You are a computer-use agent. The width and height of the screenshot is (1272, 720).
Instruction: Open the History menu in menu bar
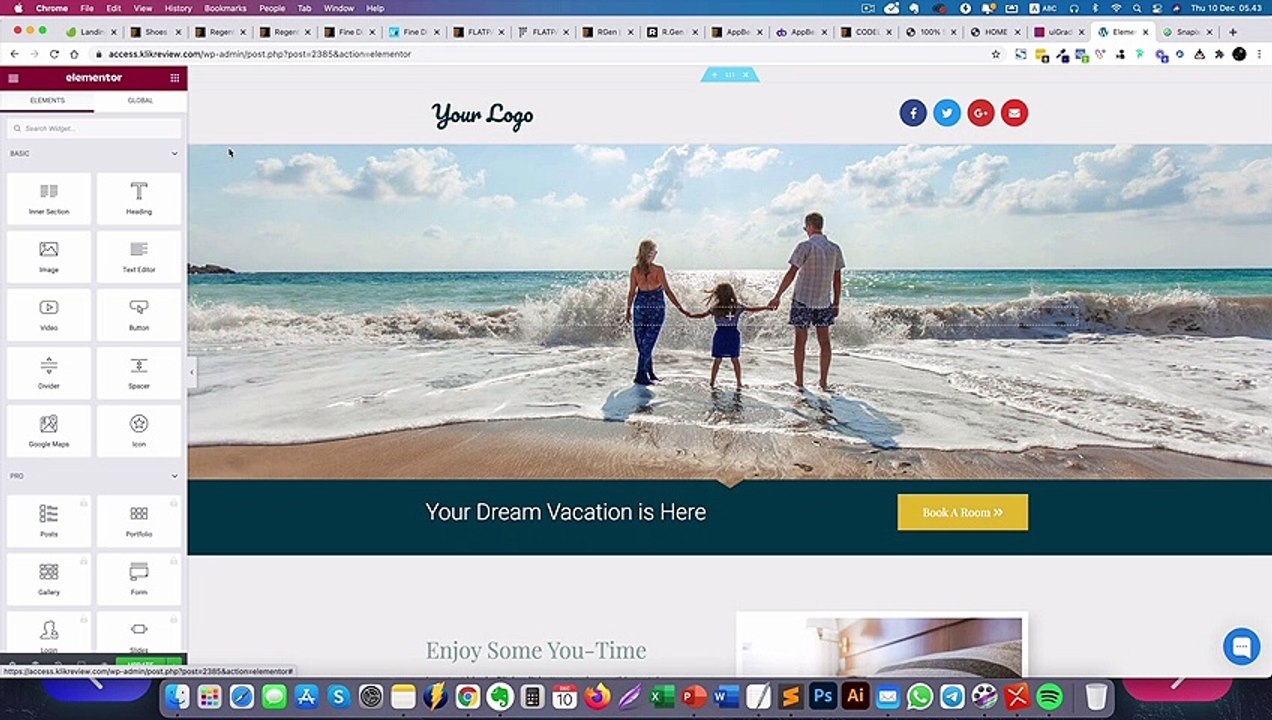(178, 8)
